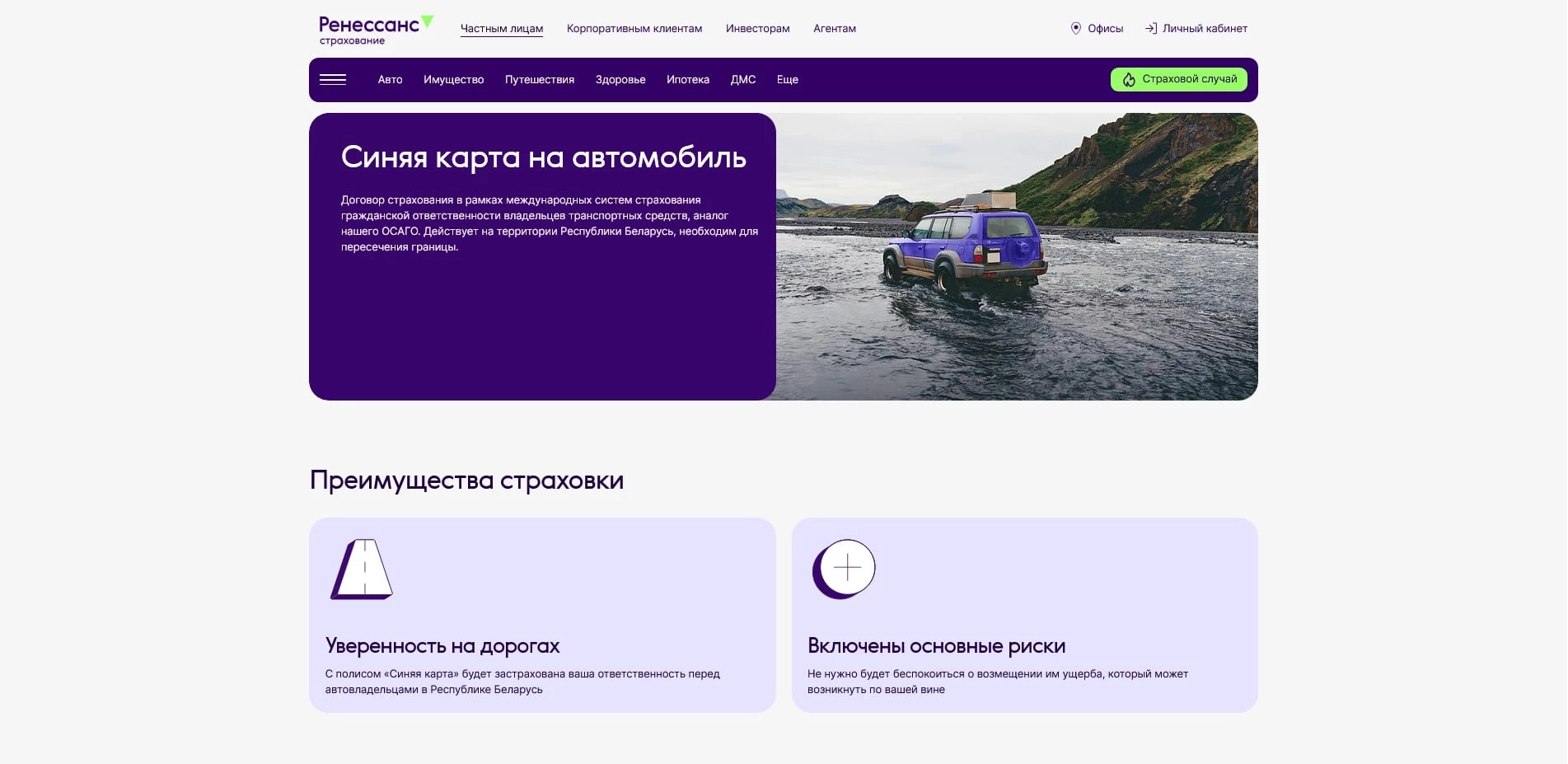The image size is (1568, 764).
Task: Click the flame icon in Страховой случай button
Action: (x=1128, y=79)
